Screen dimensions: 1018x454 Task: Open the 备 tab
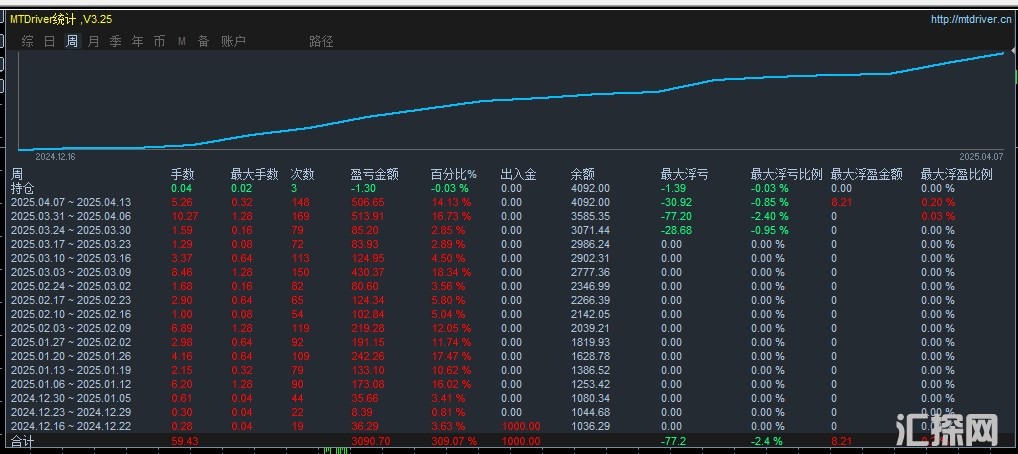click(x=204, y=42)
